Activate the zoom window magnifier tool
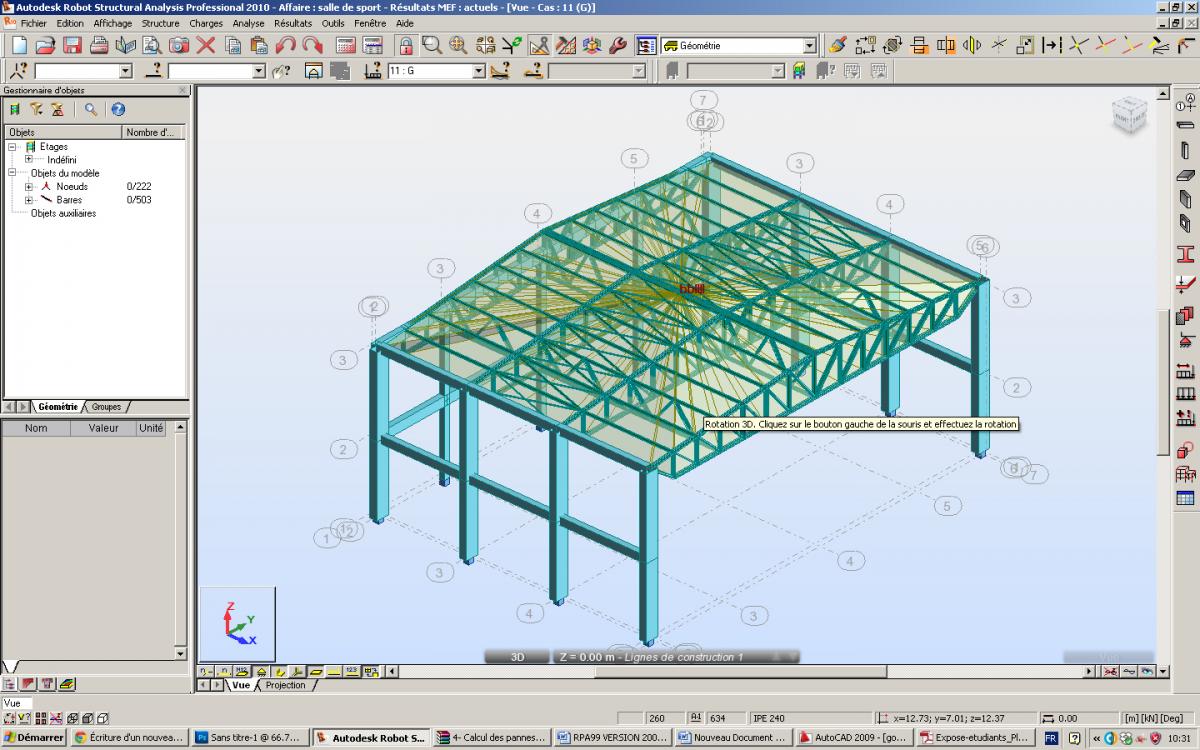 (432, 45)
